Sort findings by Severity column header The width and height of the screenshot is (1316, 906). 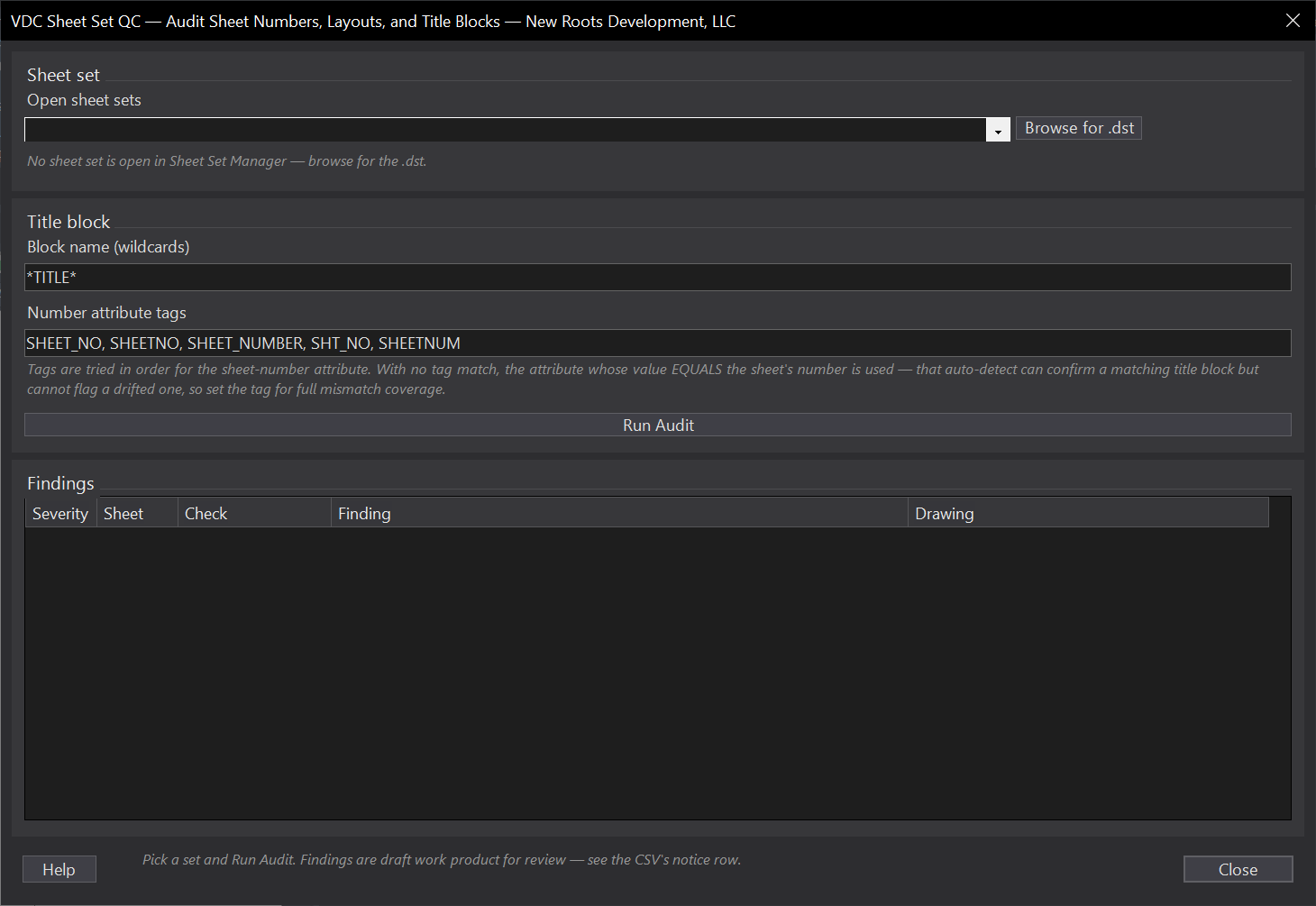pos(60,513)
